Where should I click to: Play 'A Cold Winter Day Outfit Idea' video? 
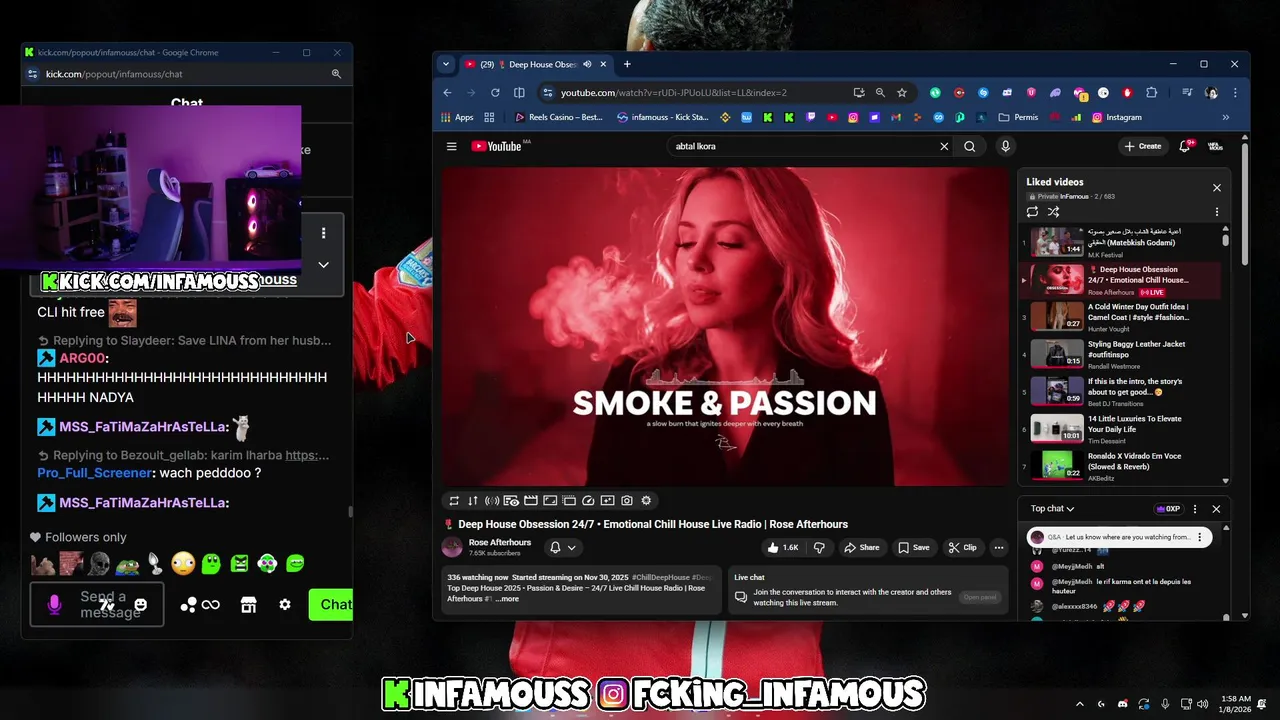pyautogui.click(x=1120, y=316)
